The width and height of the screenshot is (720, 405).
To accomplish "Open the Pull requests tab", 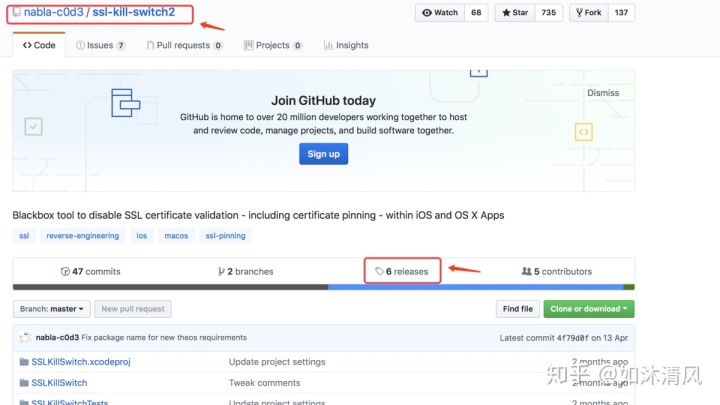I will point(185,45).
